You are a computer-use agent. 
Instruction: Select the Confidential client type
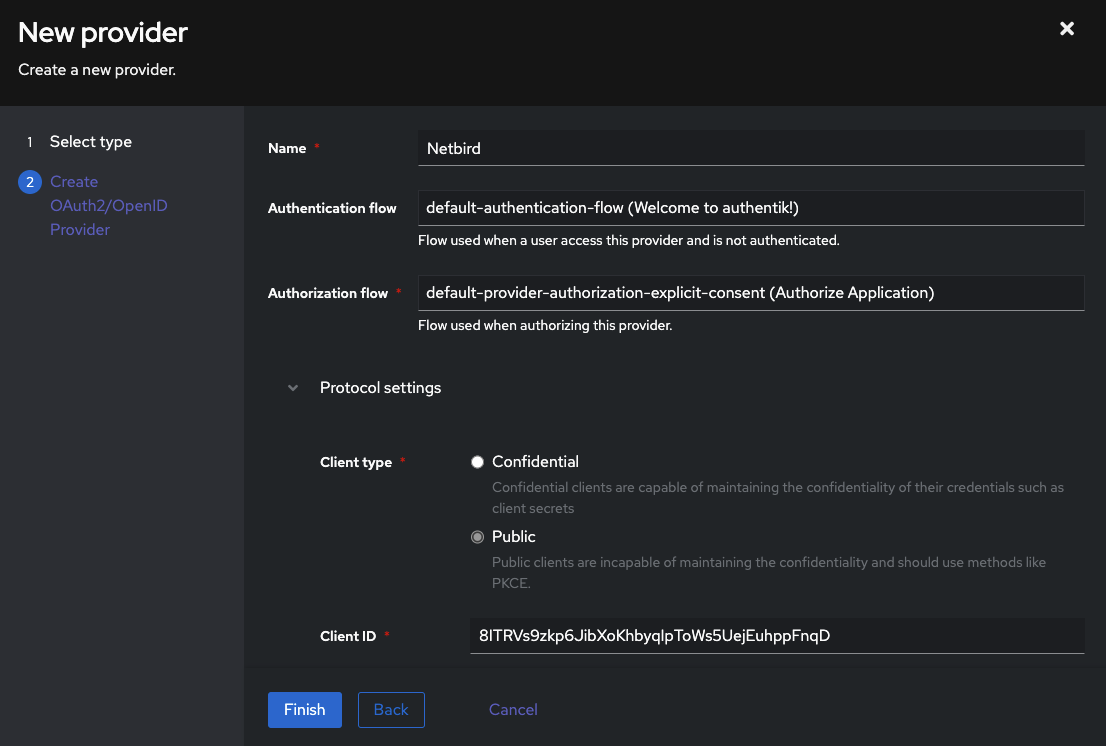pyautogui.click(x=477, y=461)
